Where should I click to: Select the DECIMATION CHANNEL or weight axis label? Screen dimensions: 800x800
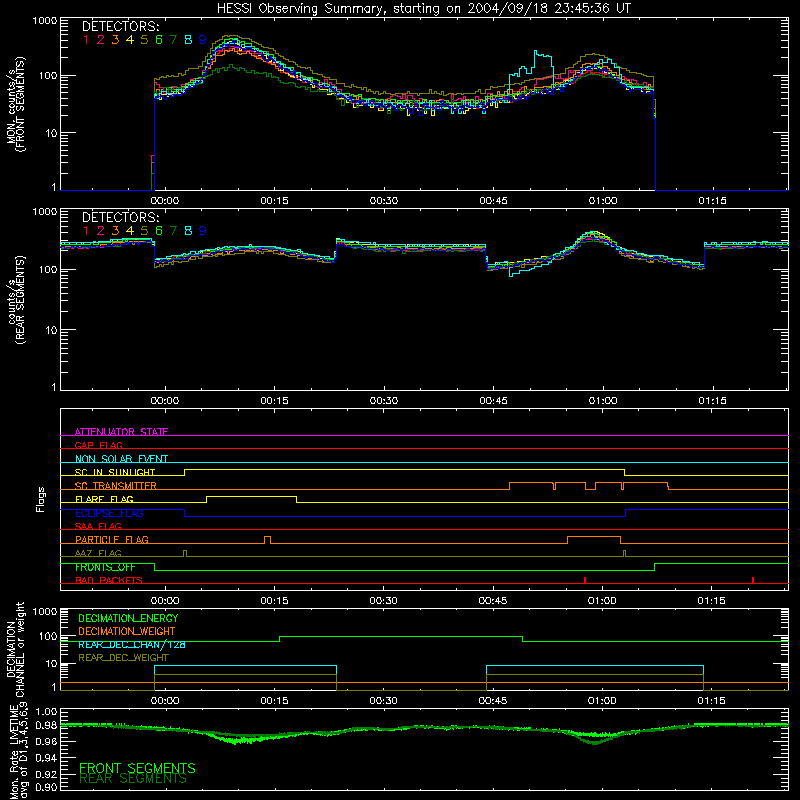[x=15, y=649]
